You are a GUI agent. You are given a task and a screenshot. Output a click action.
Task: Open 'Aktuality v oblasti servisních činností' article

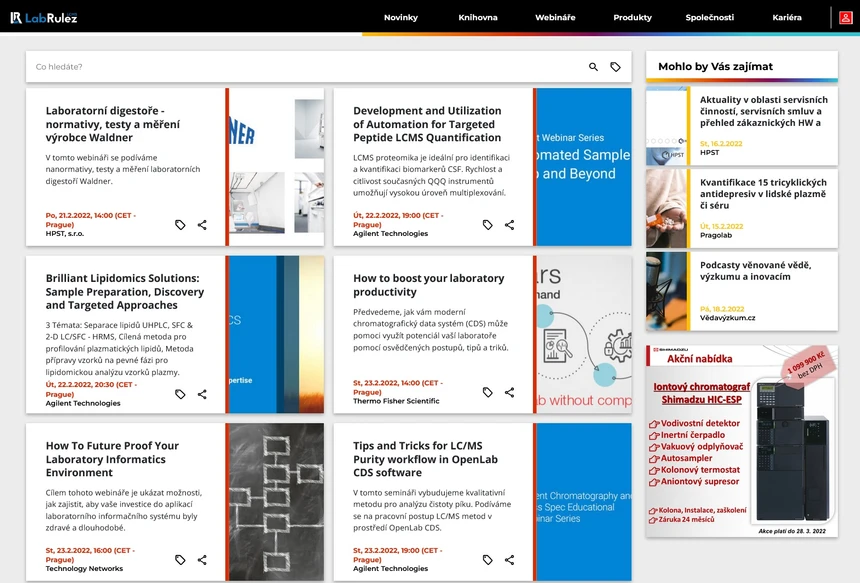tap(764, 111)
